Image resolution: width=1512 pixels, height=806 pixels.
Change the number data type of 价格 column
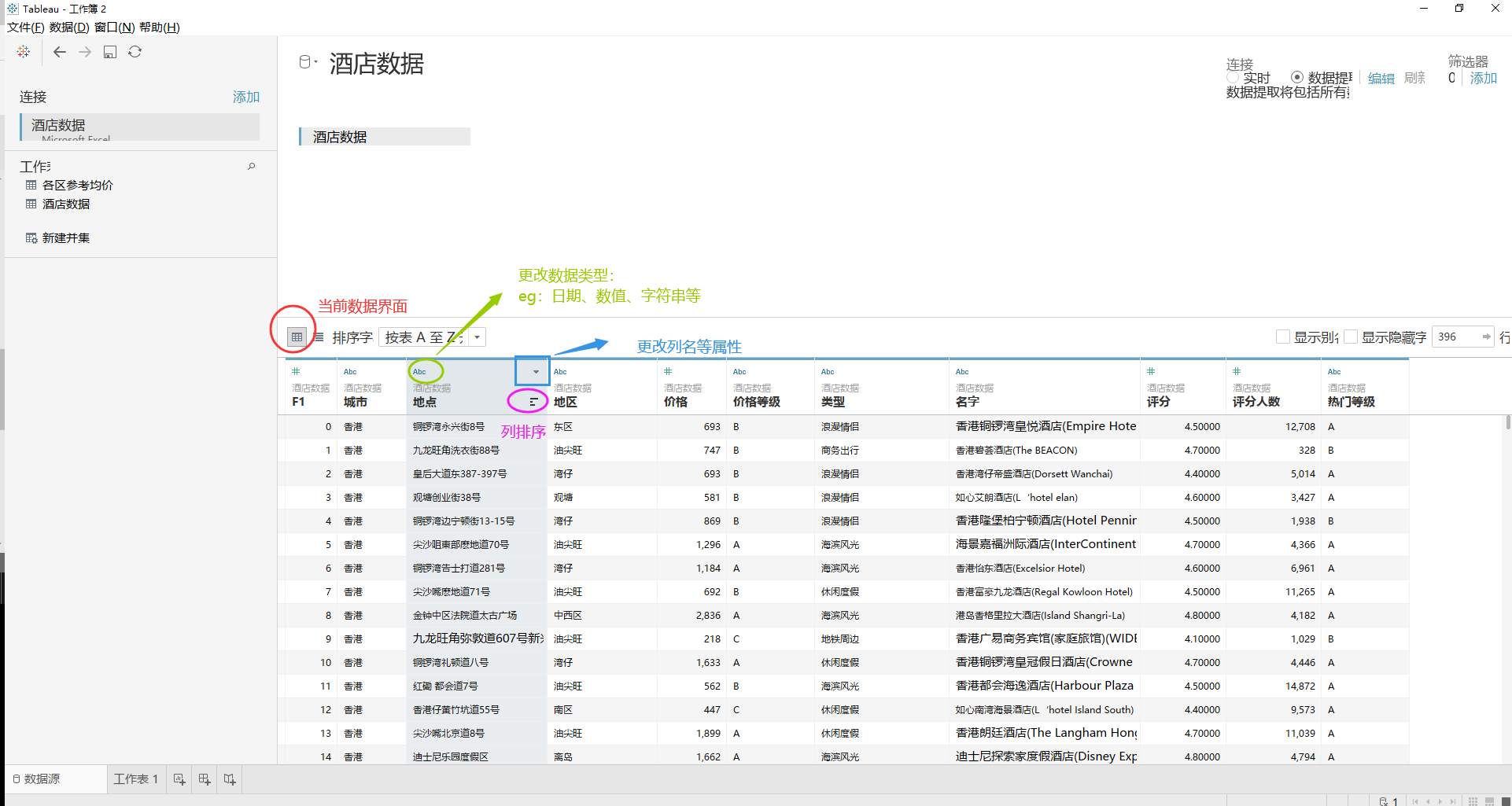coord(668,371)
